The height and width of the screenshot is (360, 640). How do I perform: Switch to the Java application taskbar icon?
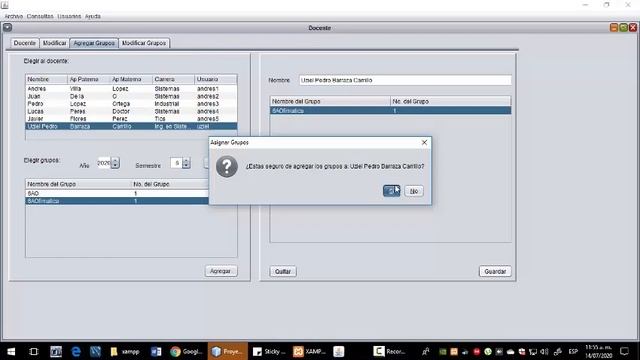(x=338, y=351)
